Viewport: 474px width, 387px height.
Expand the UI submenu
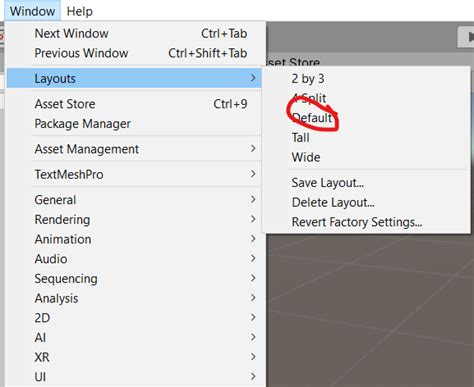[x=133, y=377]
